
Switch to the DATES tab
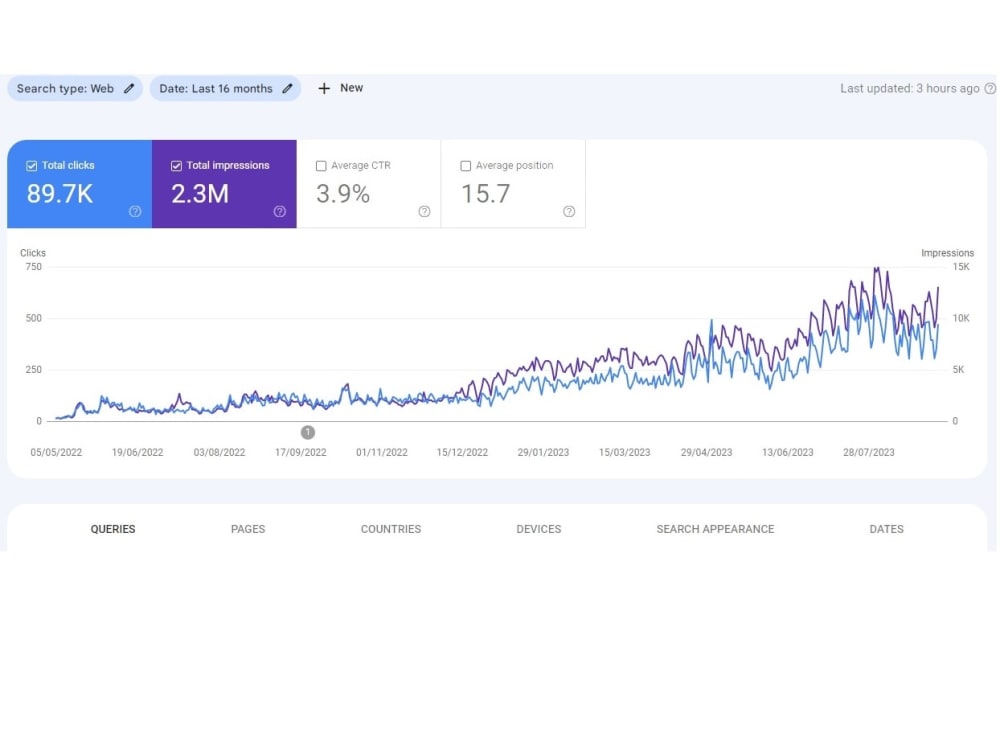(x=886, y=529)
